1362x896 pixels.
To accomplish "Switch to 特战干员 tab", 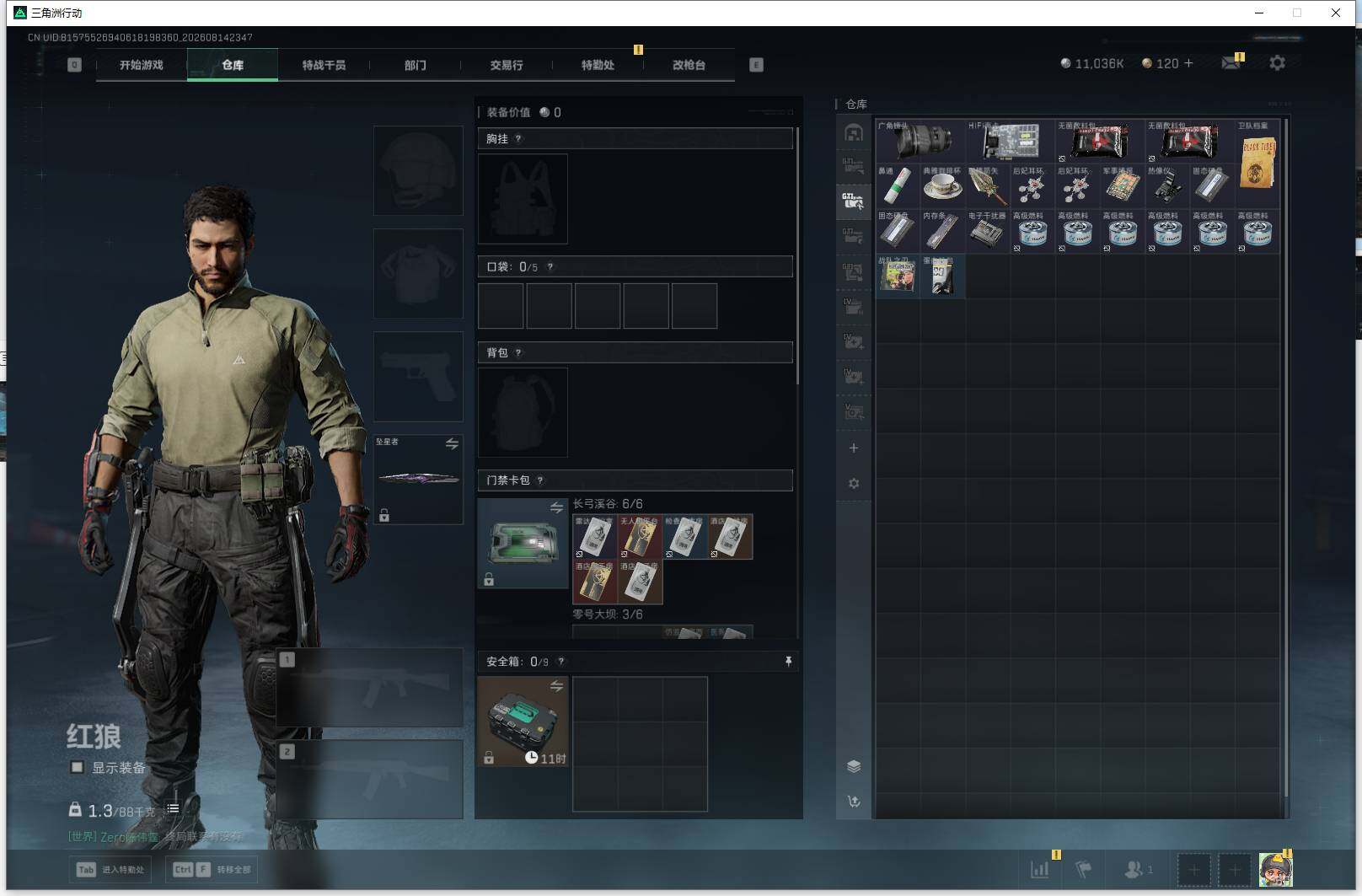I will [324, 65].
